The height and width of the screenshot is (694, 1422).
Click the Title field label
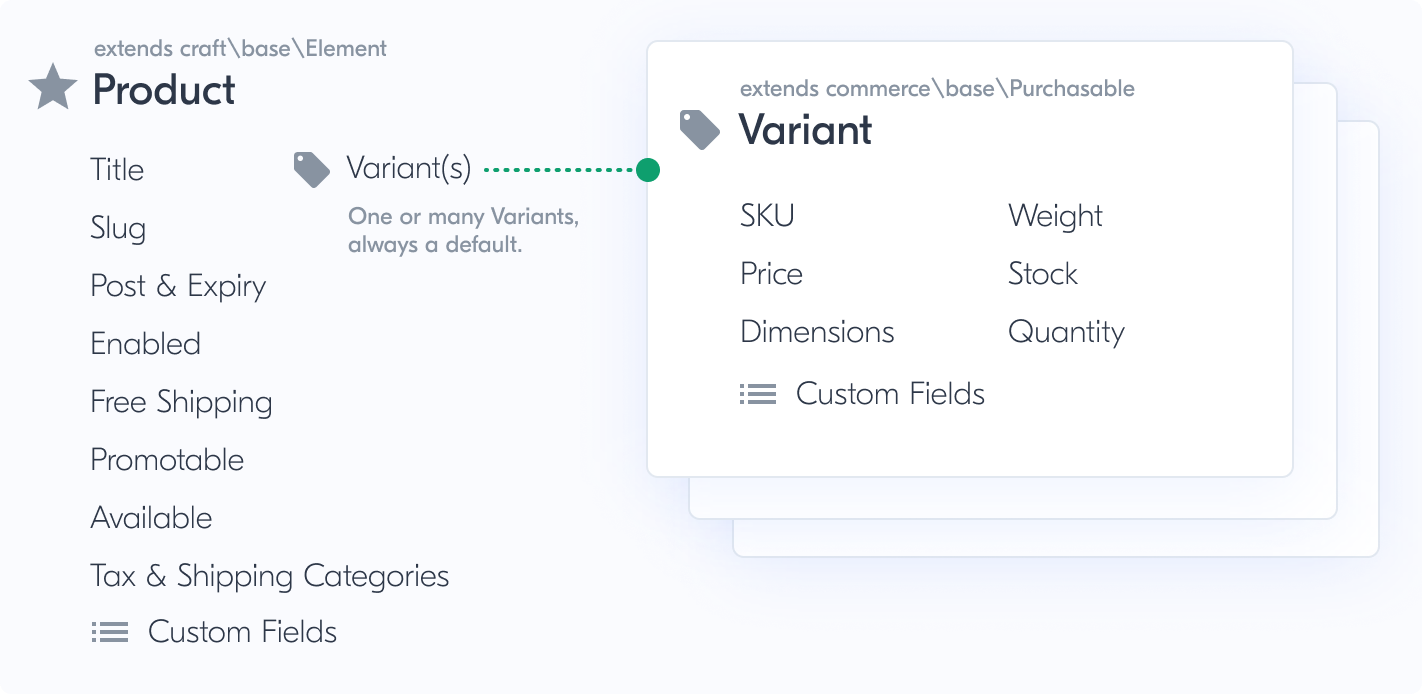point(117,170)
